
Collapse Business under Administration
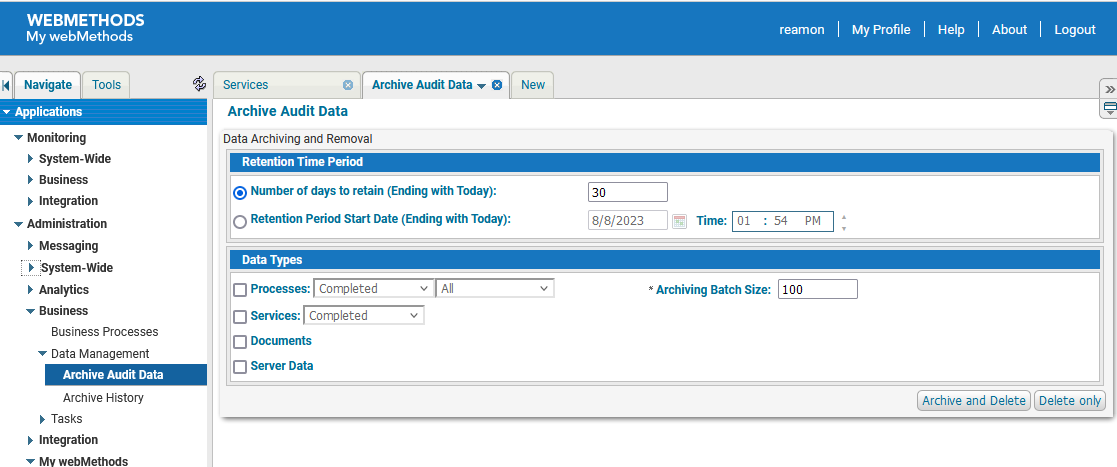(x=31, y=311)
